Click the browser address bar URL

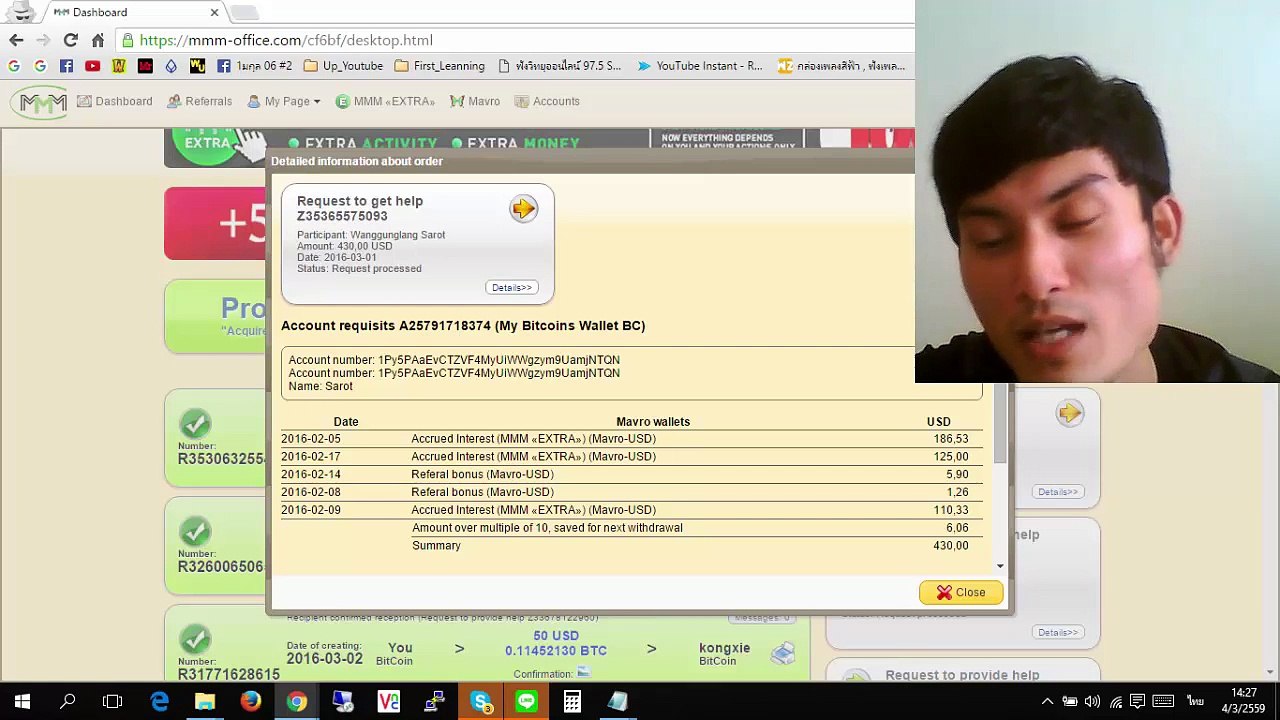(x=286, y=40)
